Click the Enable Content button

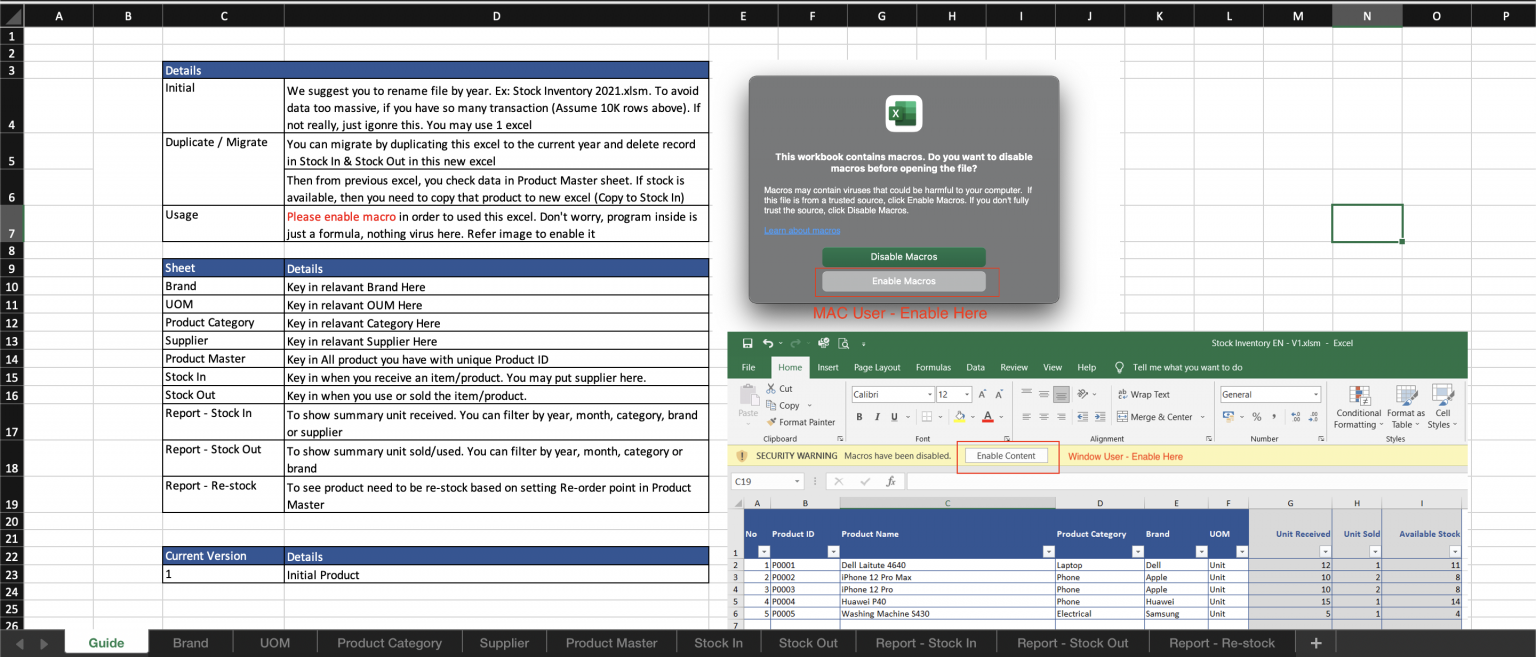click(1006, 455)
